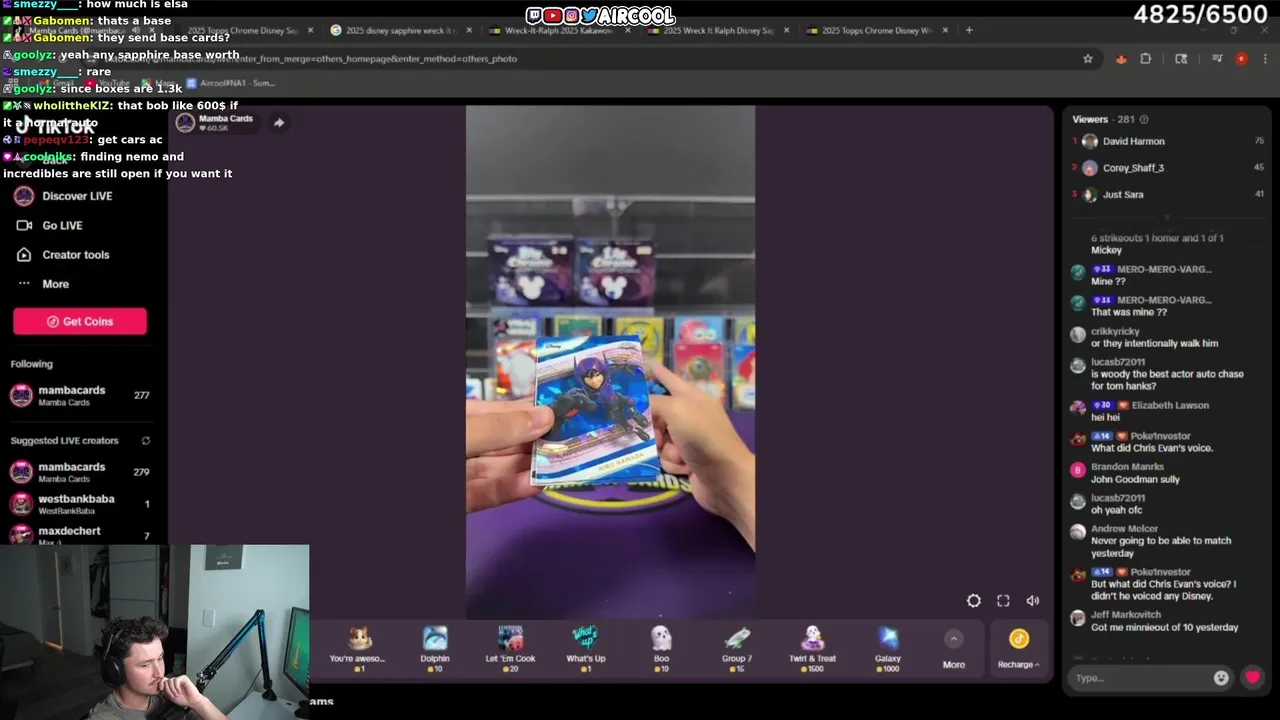Share the Mamba Cards live stream

pyautogui.click(x=279, y=123)
